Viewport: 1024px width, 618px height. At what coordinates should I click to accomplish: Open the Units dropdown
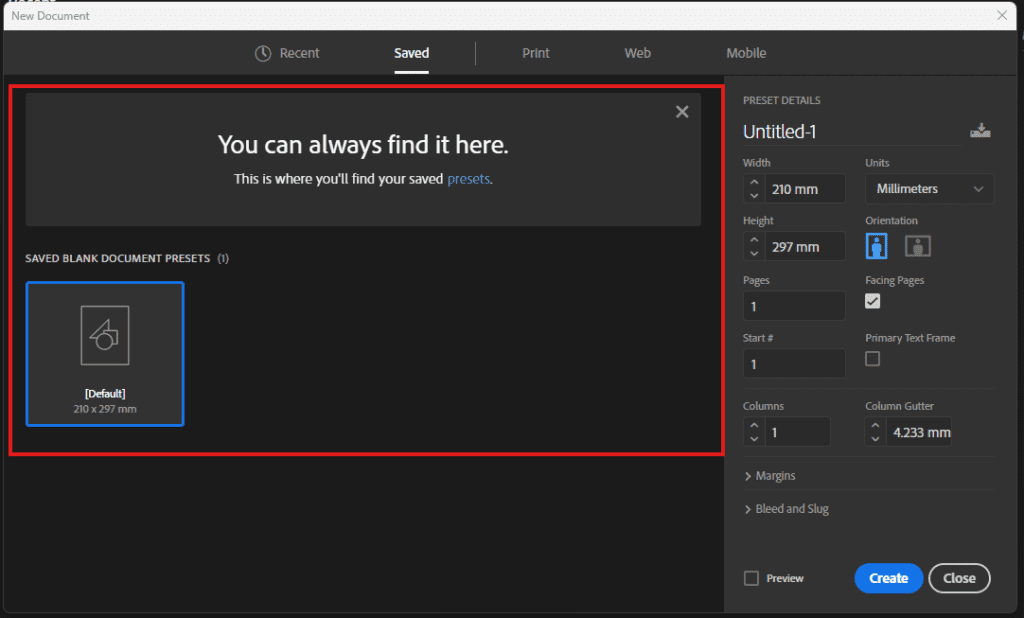(929, 188)
